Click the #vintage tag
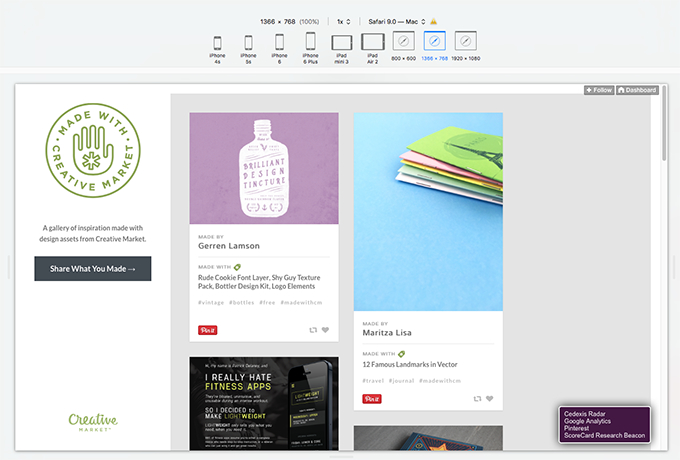 (x=211, y=302)
